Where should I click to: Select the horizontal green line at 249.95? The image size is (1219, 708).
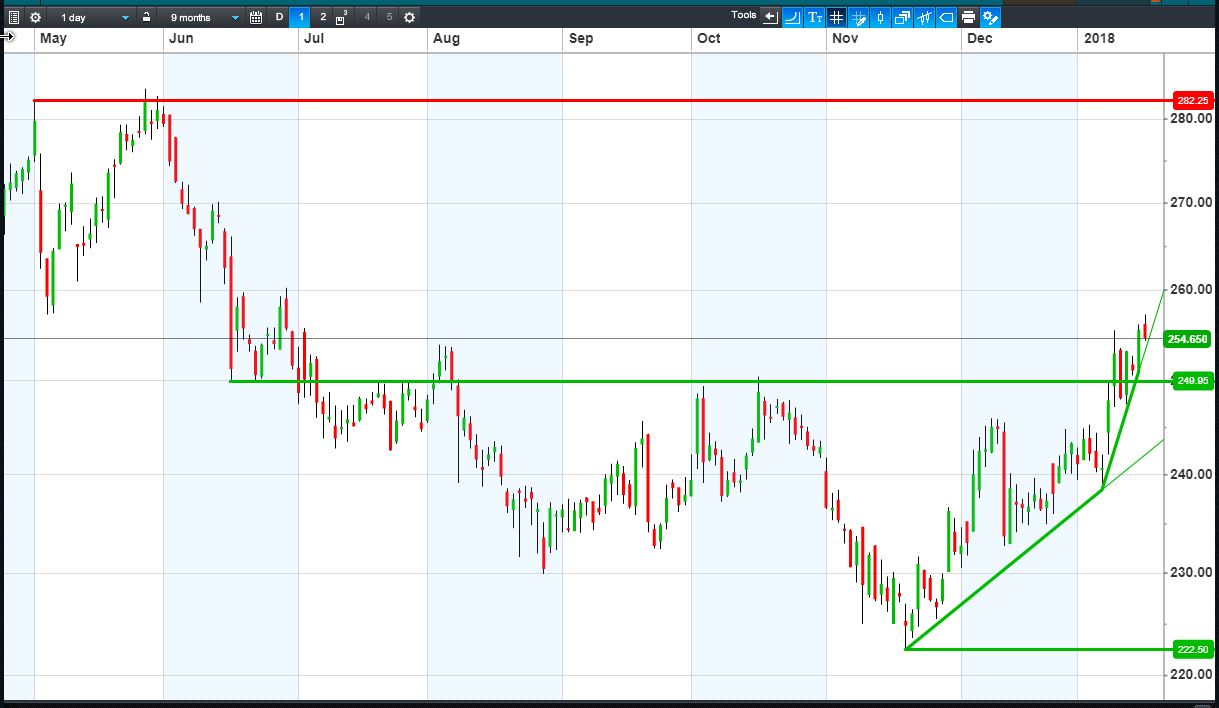[700, 381]
